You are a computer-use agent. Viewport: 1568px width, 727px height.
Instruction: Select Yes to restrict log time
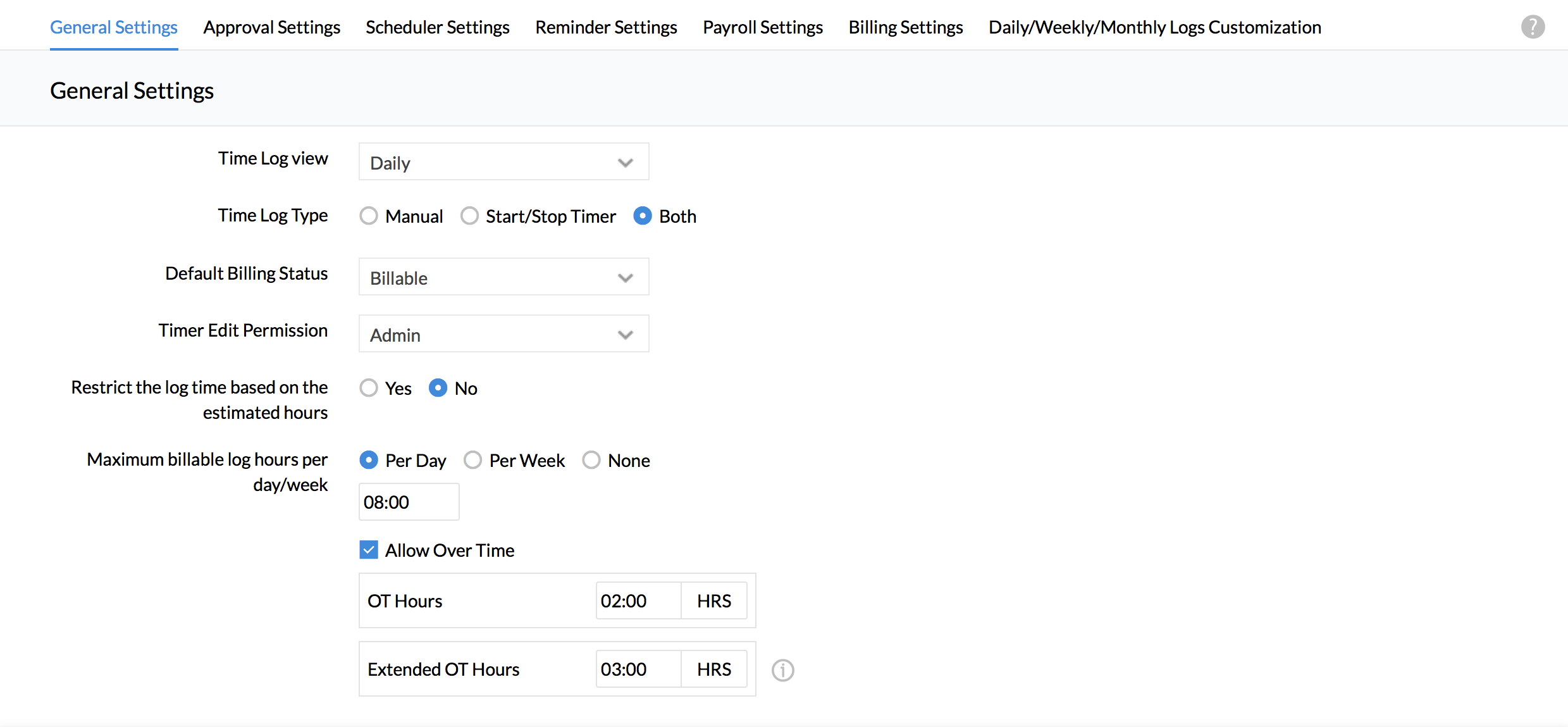click(369, 388)
